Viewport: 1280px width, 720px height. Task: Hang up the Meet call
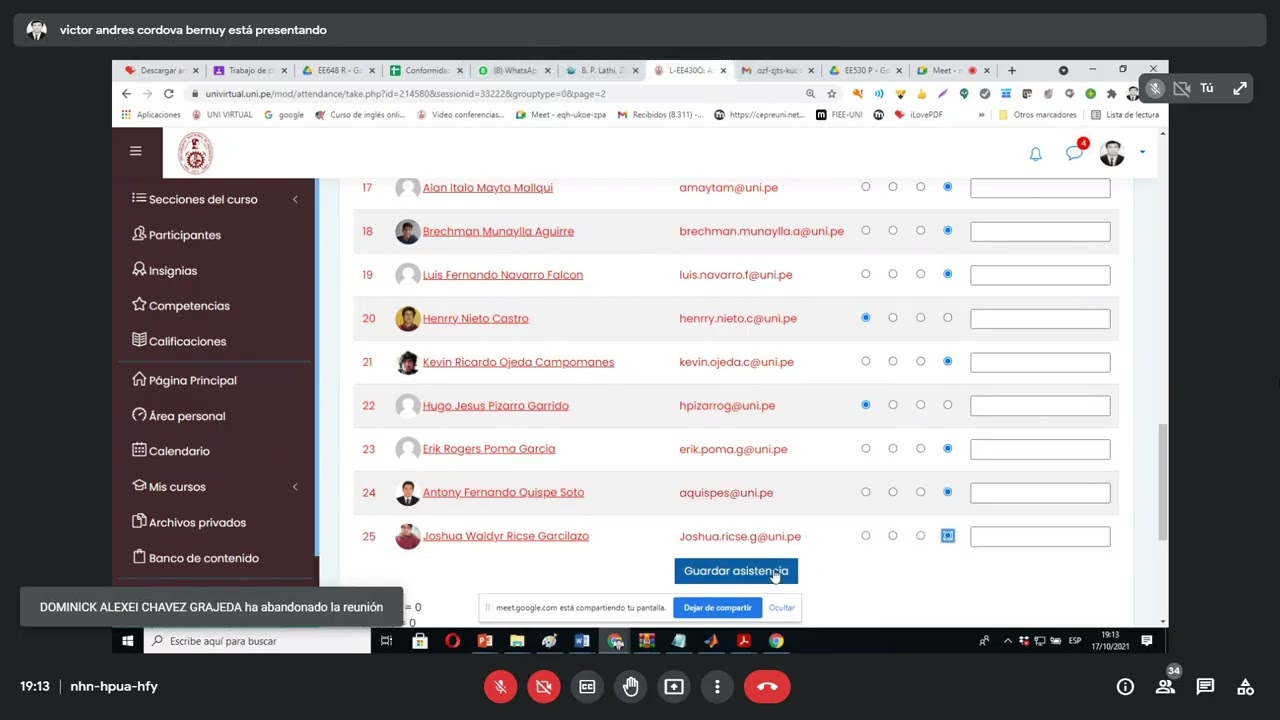[767, 687]
